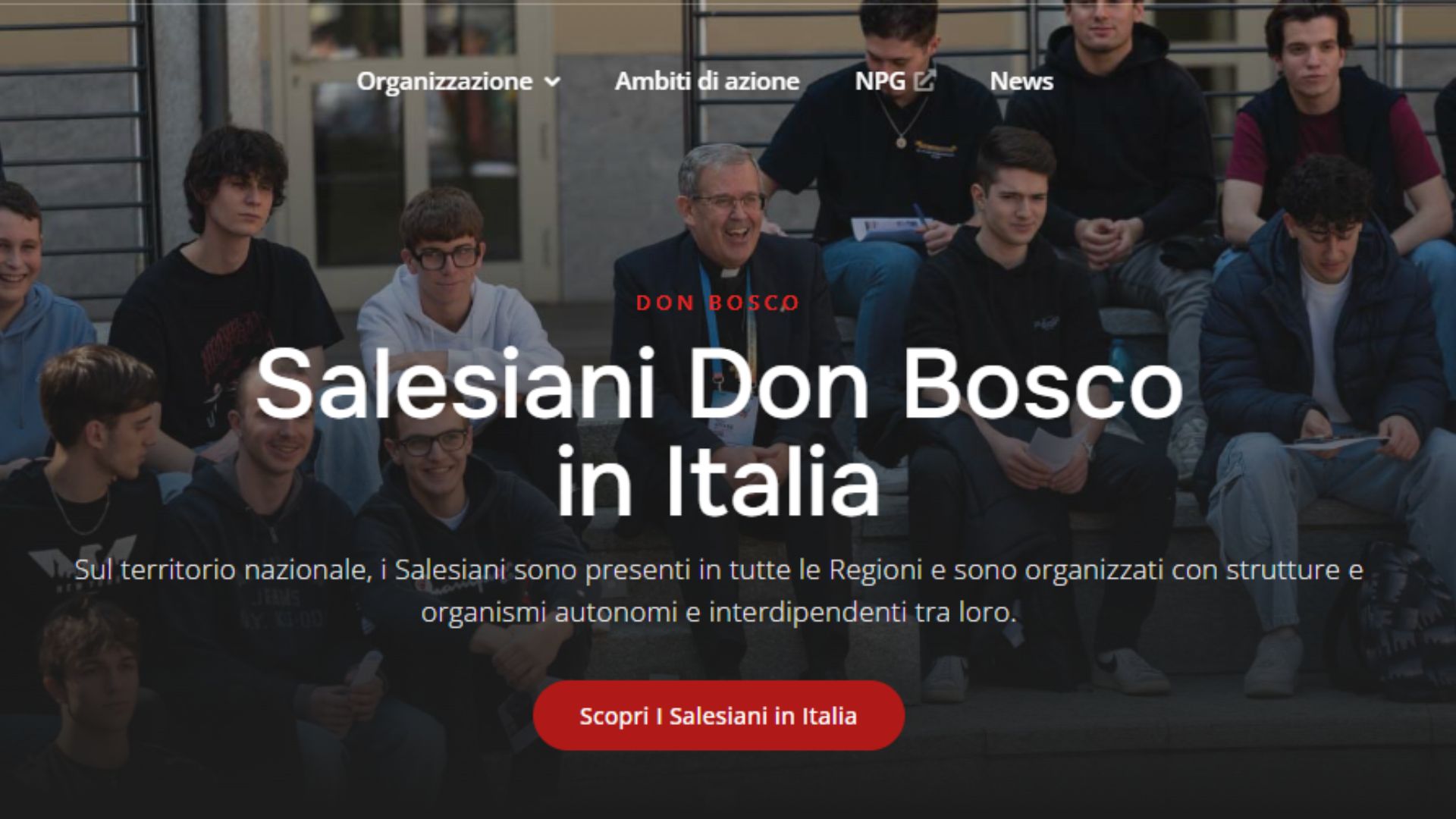1456x819 pixels.
Task: Click the 'in Italia' heading line
Action: (717, 481)
